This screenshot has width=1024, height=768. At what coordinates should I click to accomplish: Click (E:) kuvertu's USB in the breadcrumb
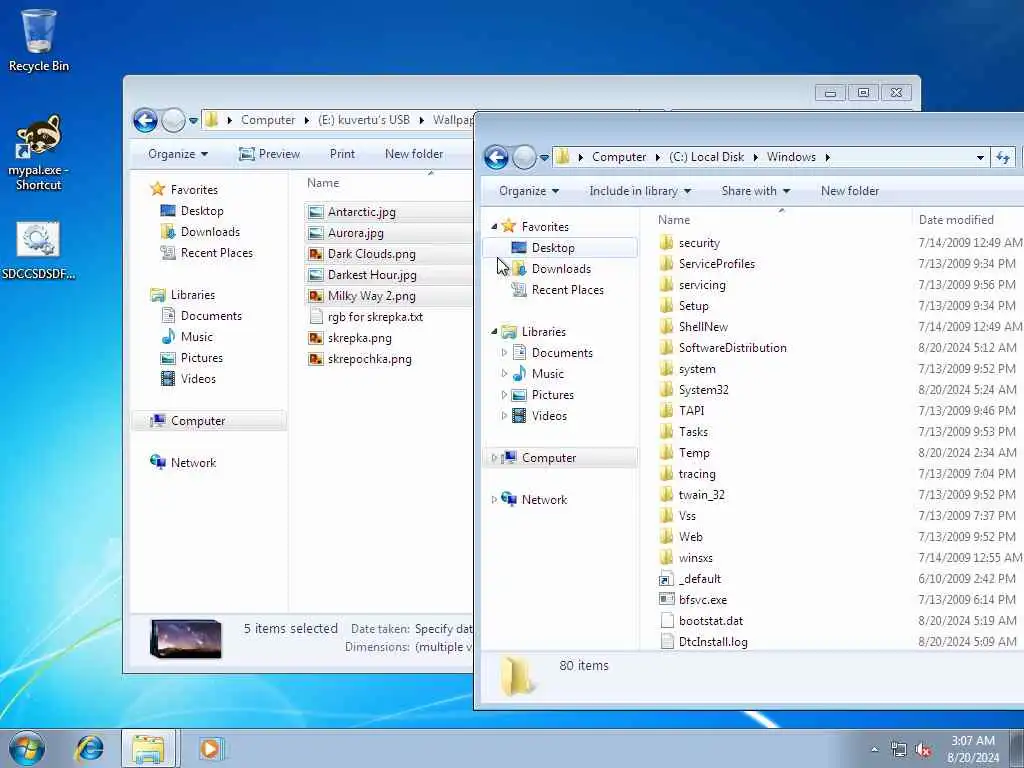click(364, 120)
